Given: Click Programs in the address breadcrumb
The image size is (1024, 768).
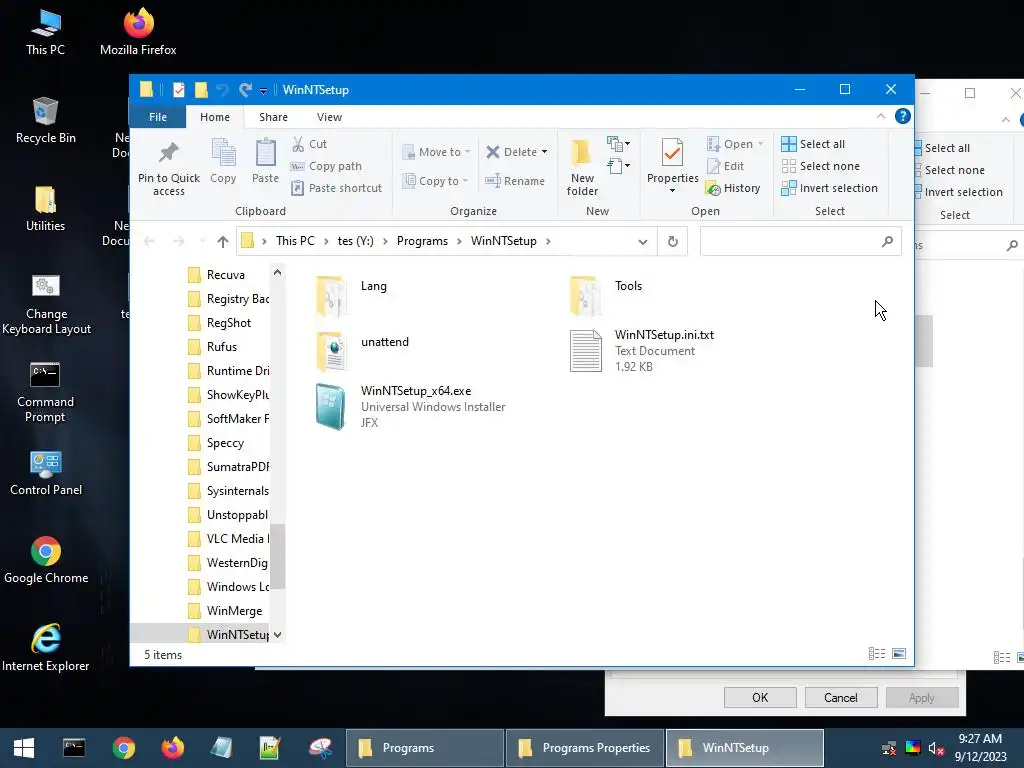Looking at the screenshot, I should 422,241.
